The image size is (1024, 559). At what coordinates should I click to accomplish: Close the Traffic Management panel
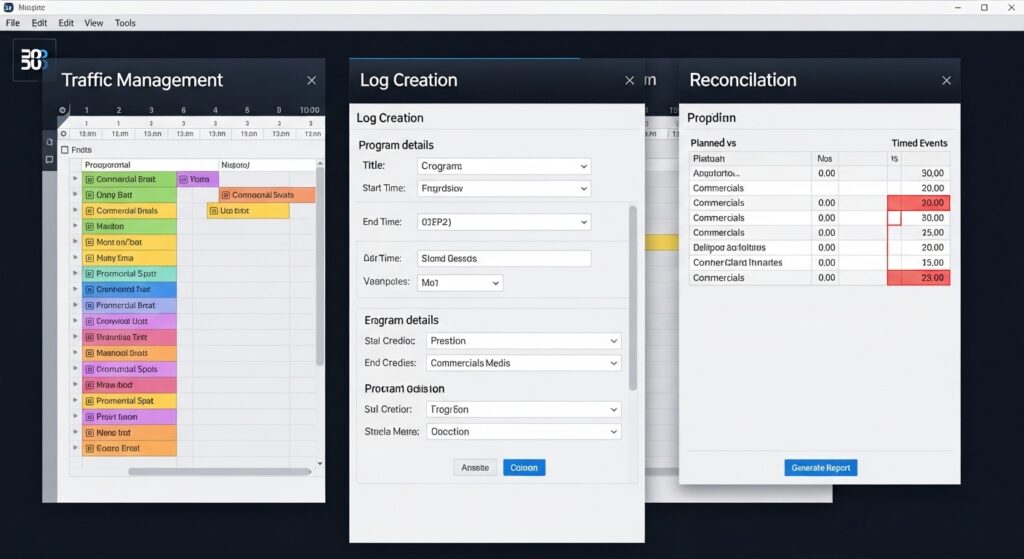(x=312, y=80)
